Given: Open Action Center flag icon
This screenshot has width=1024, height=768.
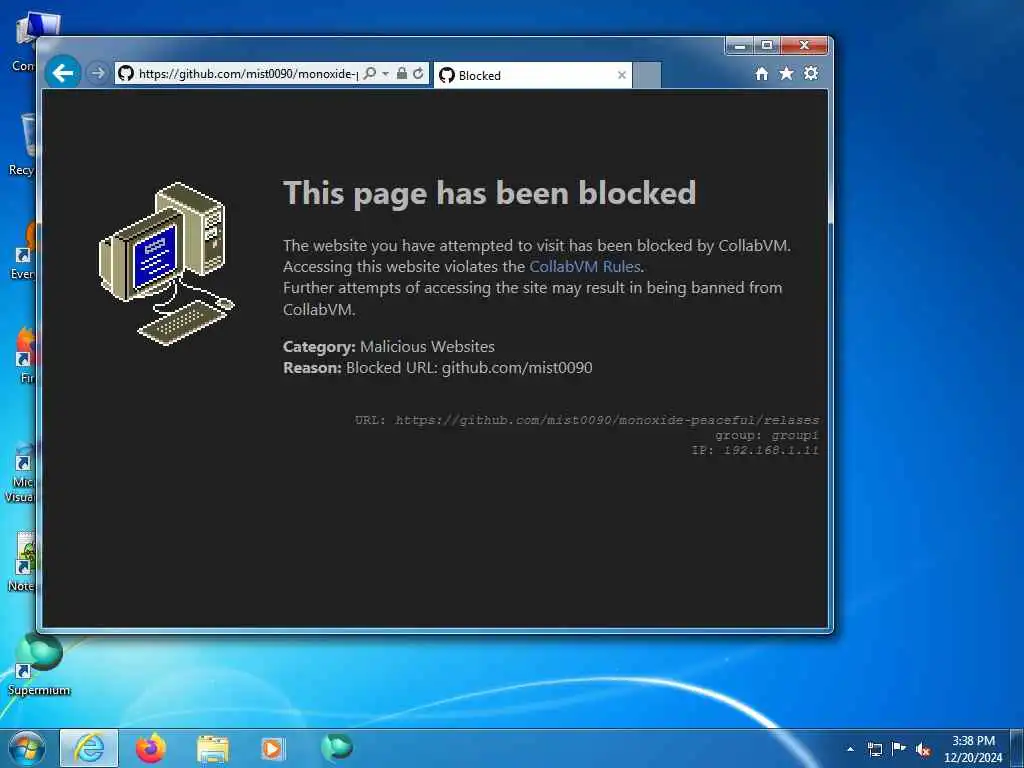Looking at the screenshot, I should pyautogui.click(x=899, y=748).
